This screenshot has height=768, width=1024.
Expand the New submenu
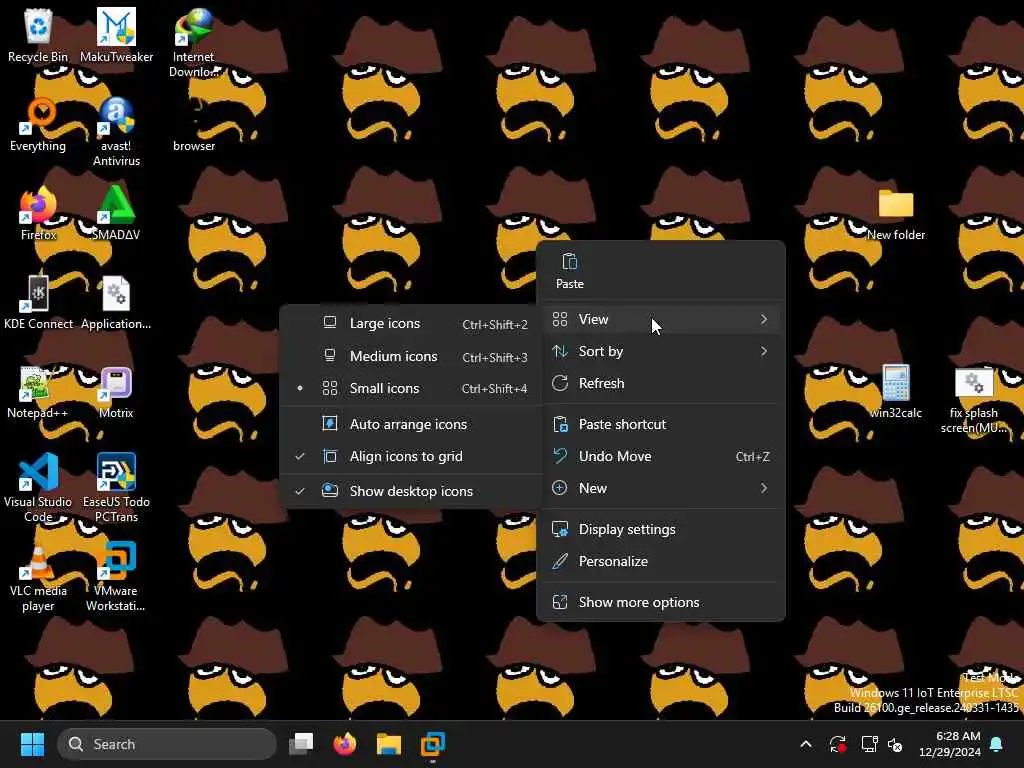coord(661,488)
